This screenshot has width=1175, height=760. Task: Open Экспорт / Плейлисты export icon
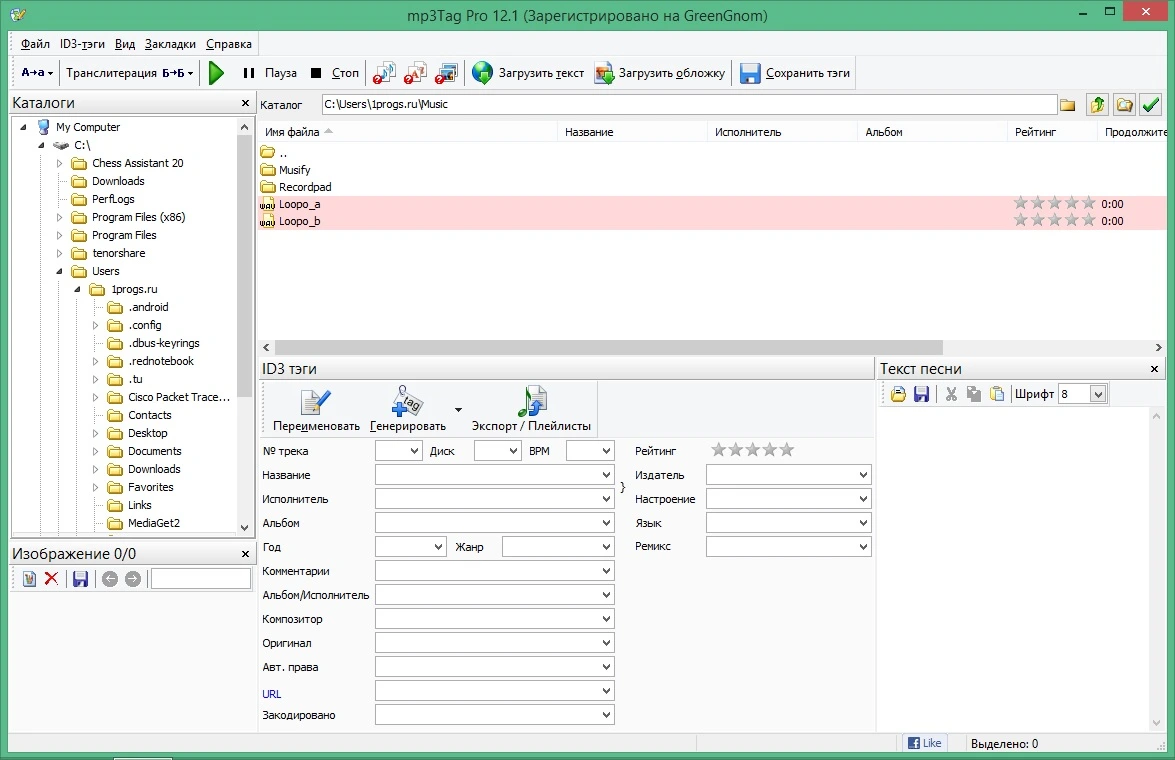pos(532,401)
